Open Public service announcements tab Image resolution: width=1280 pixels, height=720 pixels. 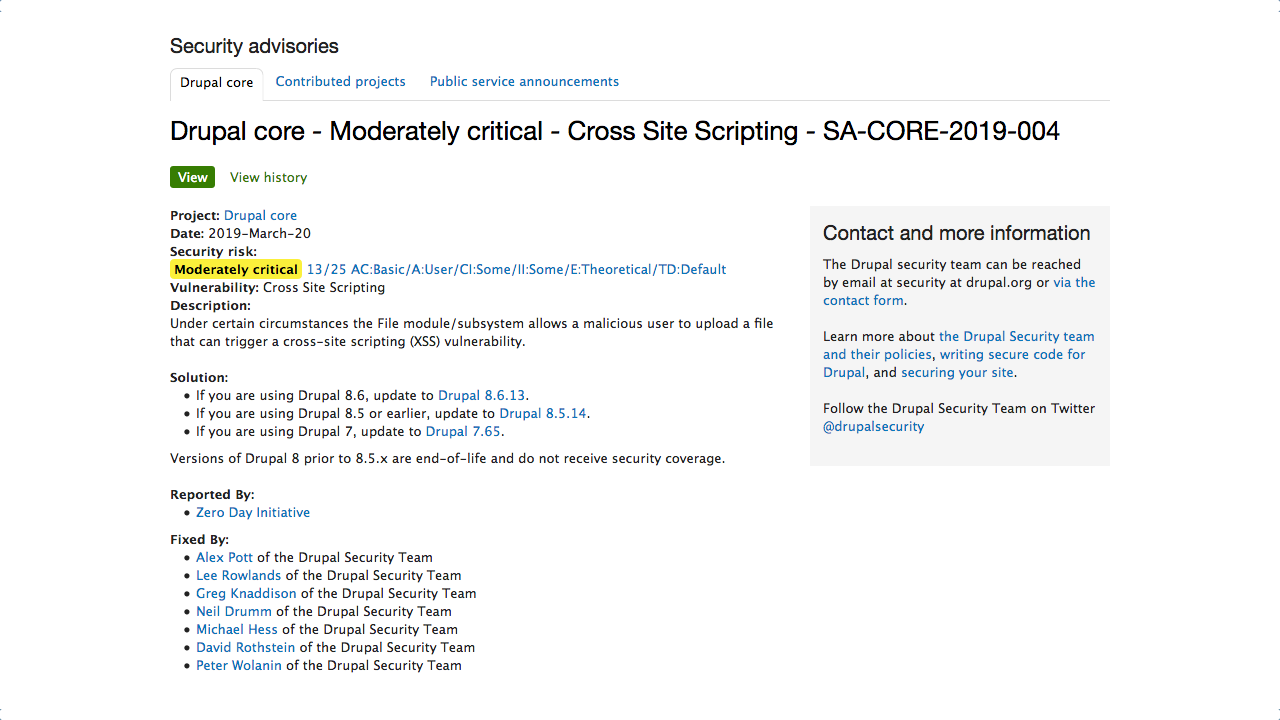pos(524,82)
